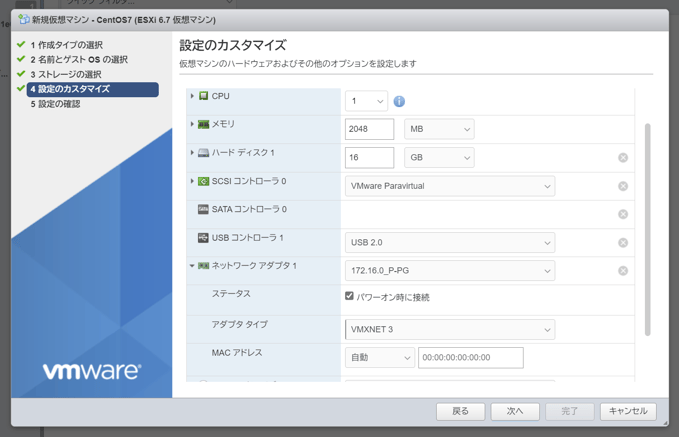Click the settings list vertical scrollbar
This screenshot has width=679, height=437.
[647, 230]
